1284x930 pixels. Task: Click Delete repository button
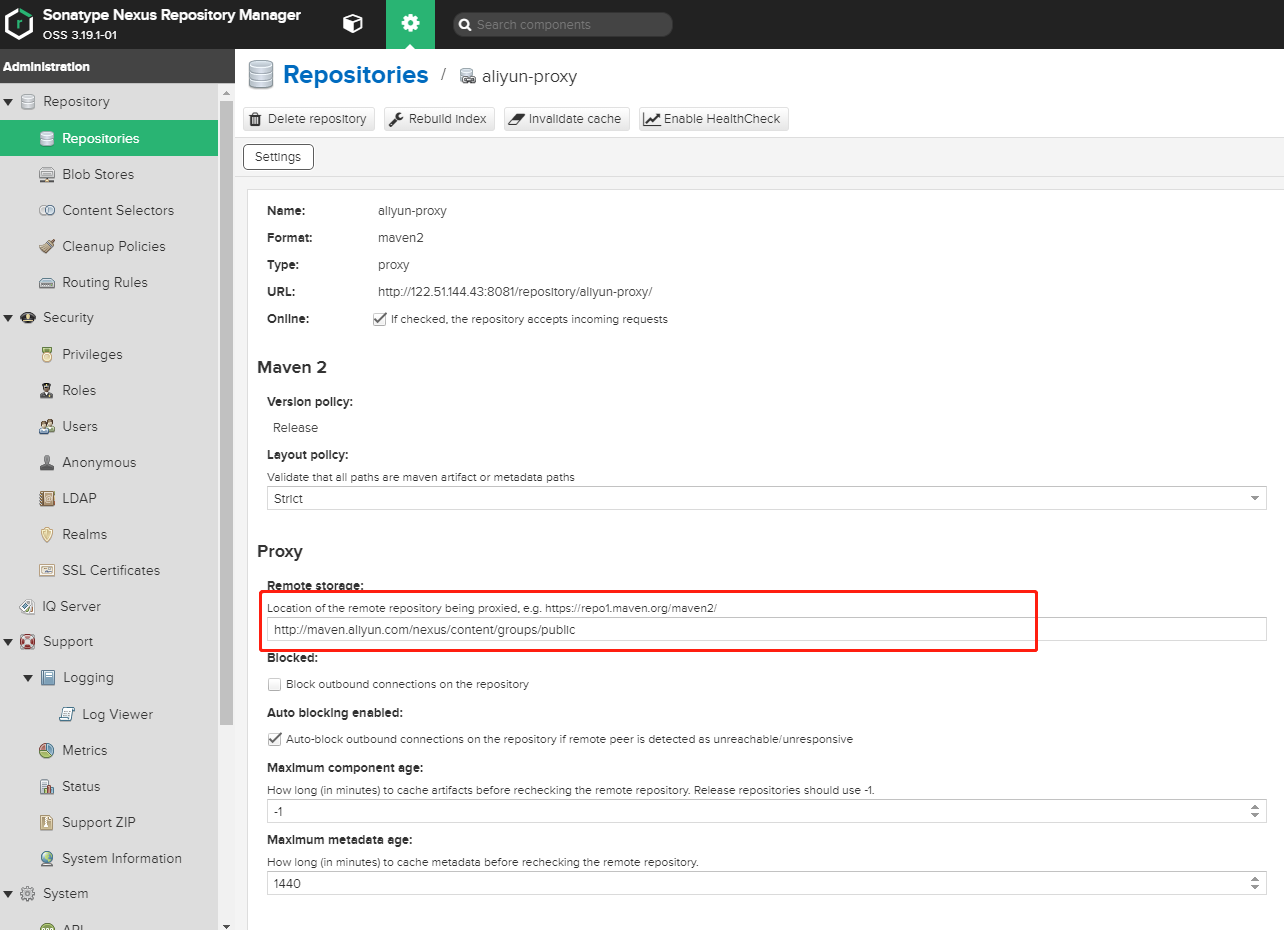click(x=309, y=119)
